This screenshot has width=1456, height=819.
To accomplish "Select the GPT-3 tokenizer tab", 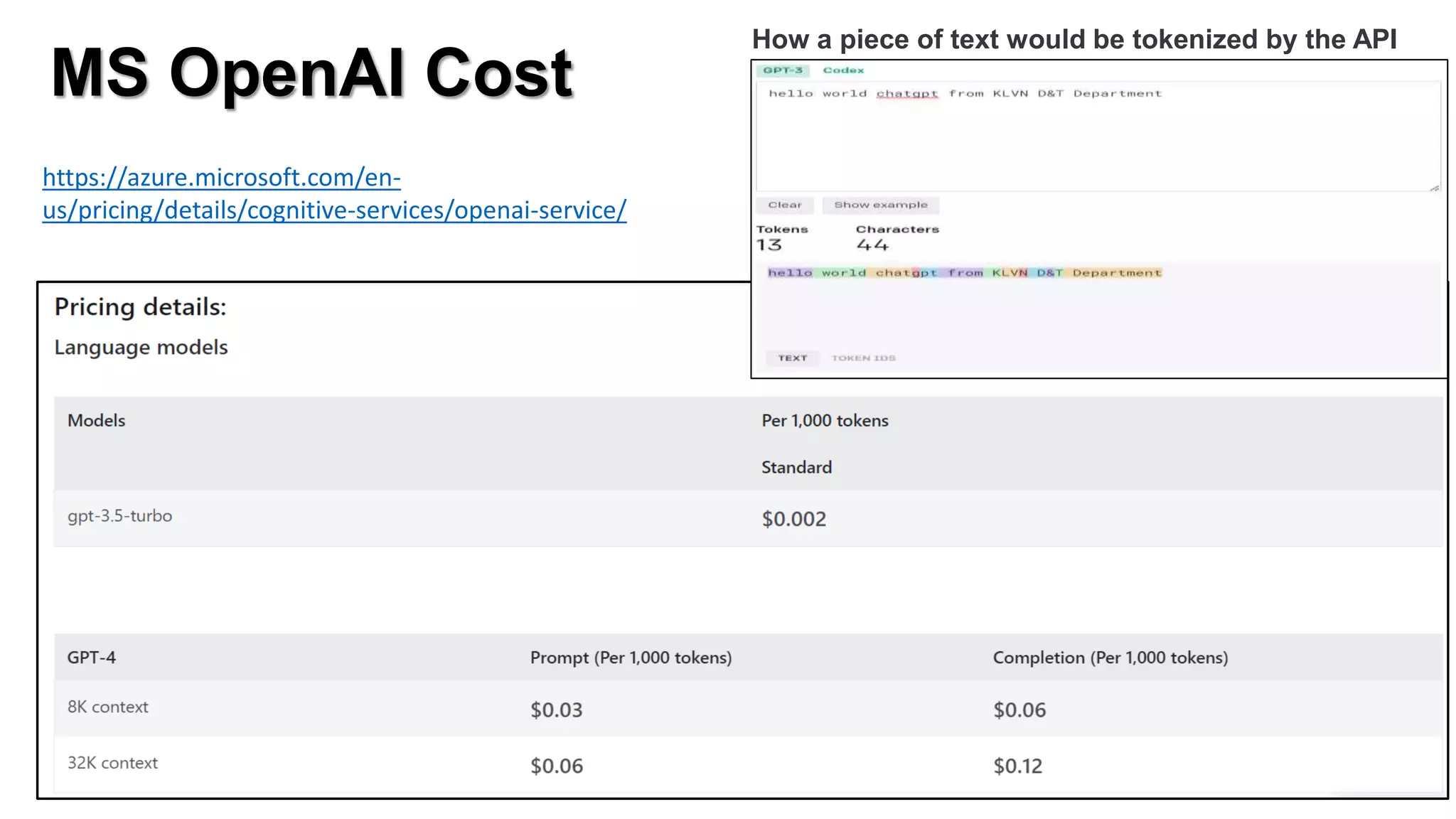I will coord(783,70).
